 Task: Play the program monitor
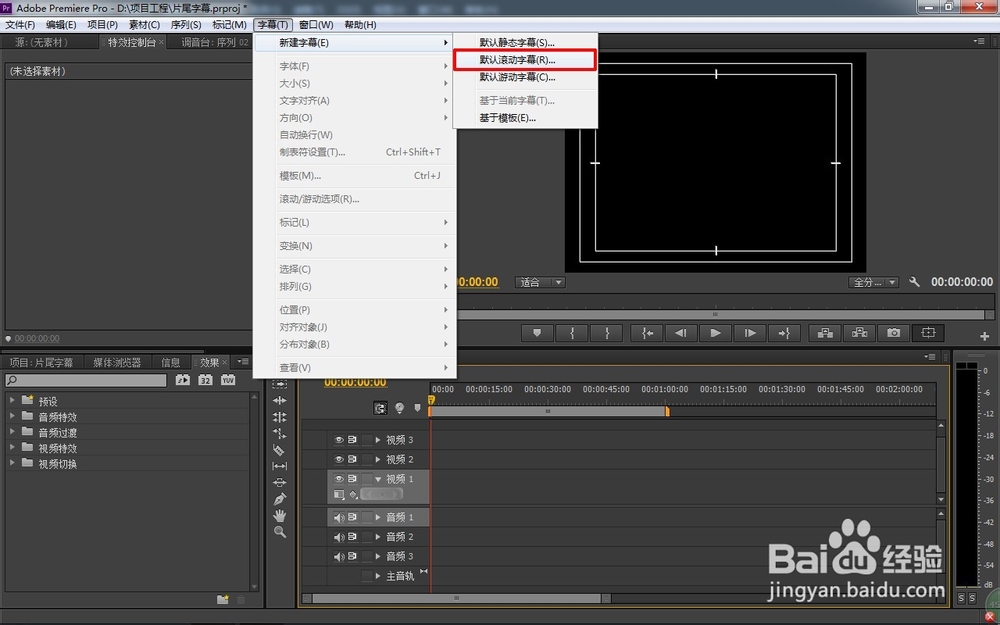(716, 333)
